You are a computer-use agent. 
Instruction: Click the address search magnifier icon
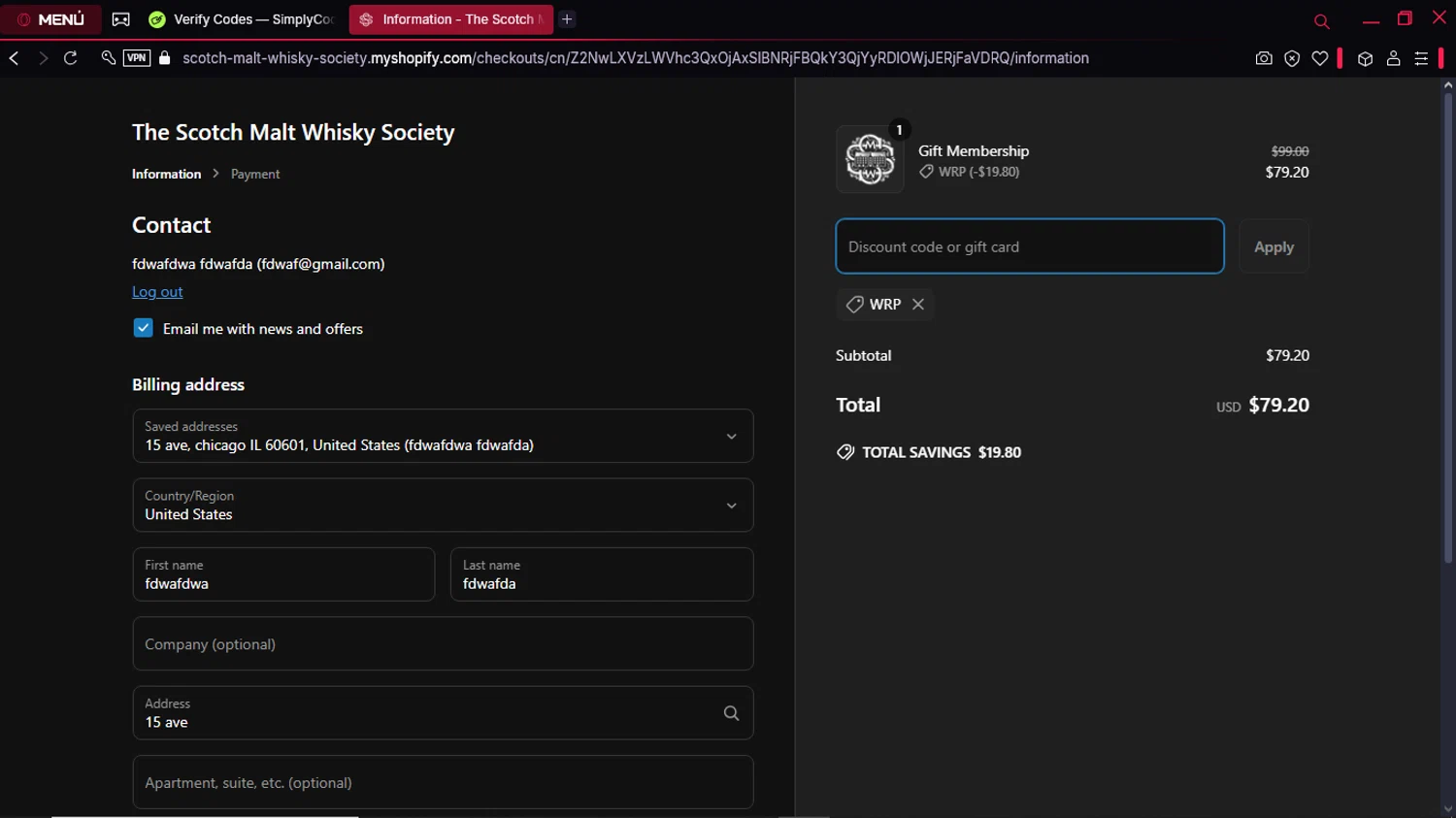coord(731,713)
